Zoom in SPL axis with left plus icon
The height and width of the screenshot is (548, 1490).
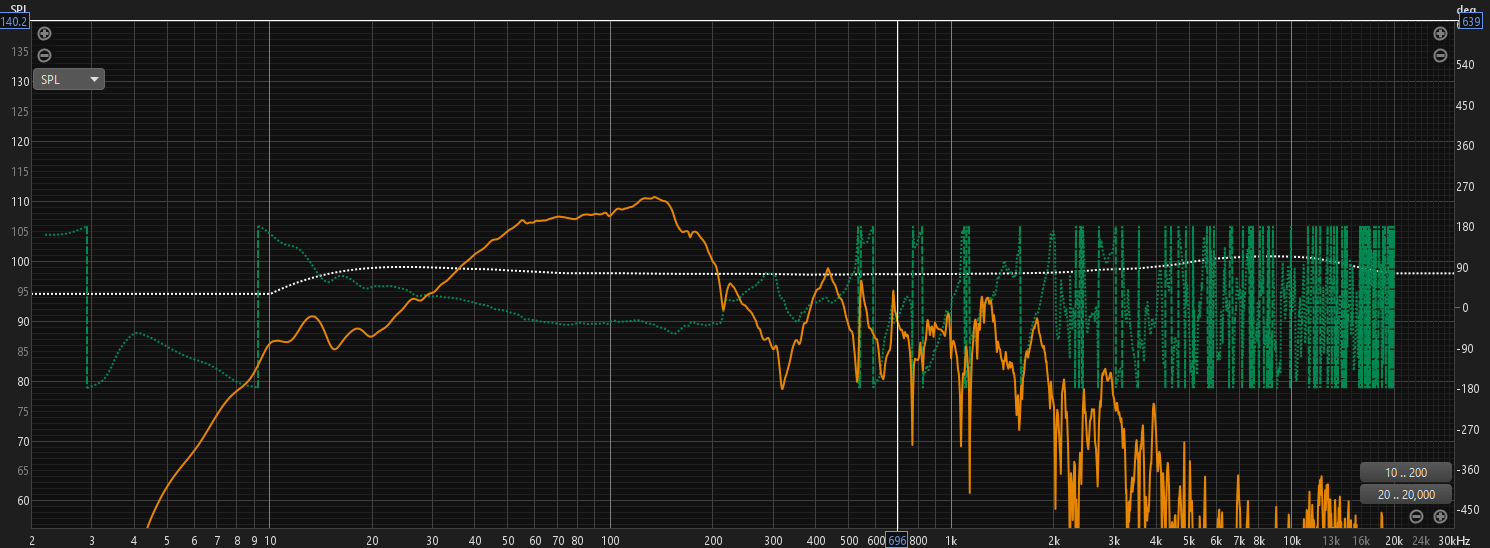[44, 34]
